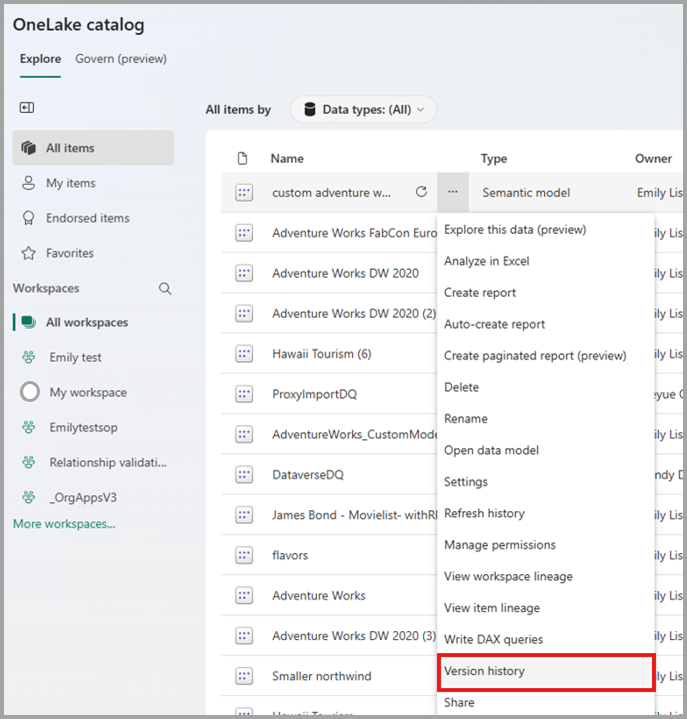Sort by the Name column header
Screen dimensions: 687x719
point(287,159)
